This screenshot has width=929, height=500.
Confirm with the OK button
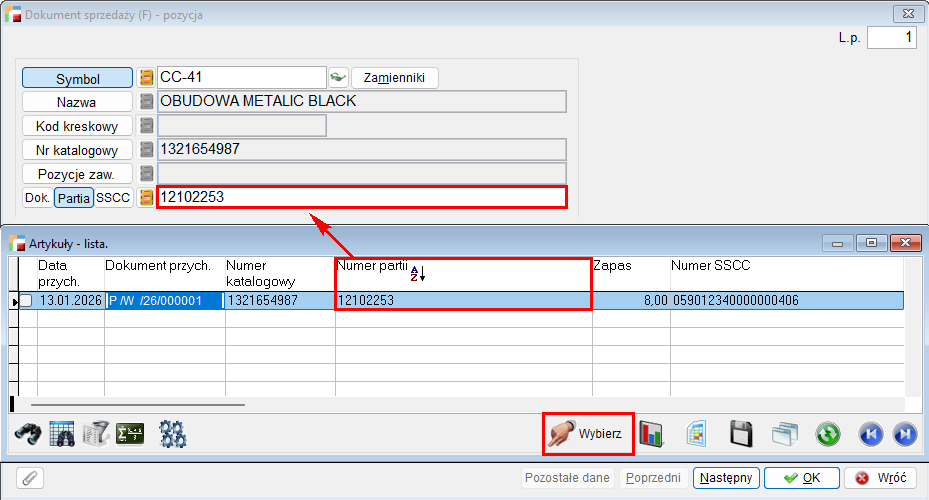pos(801,478)
